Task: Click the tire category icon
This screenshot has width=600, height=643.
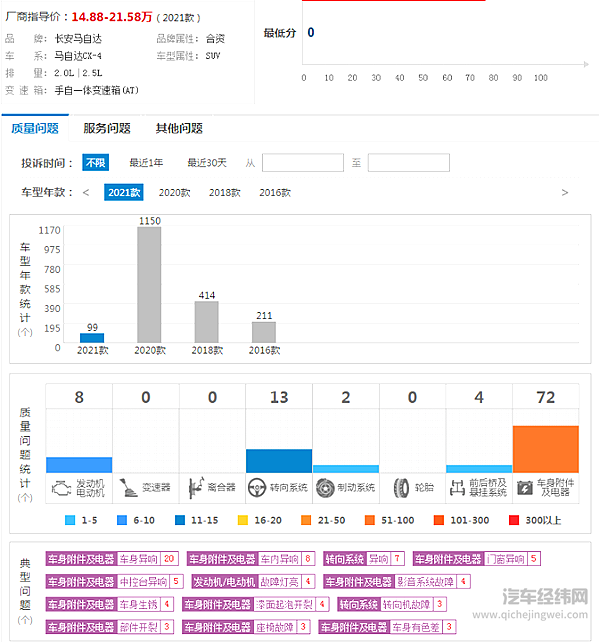Action: point(401,488)
